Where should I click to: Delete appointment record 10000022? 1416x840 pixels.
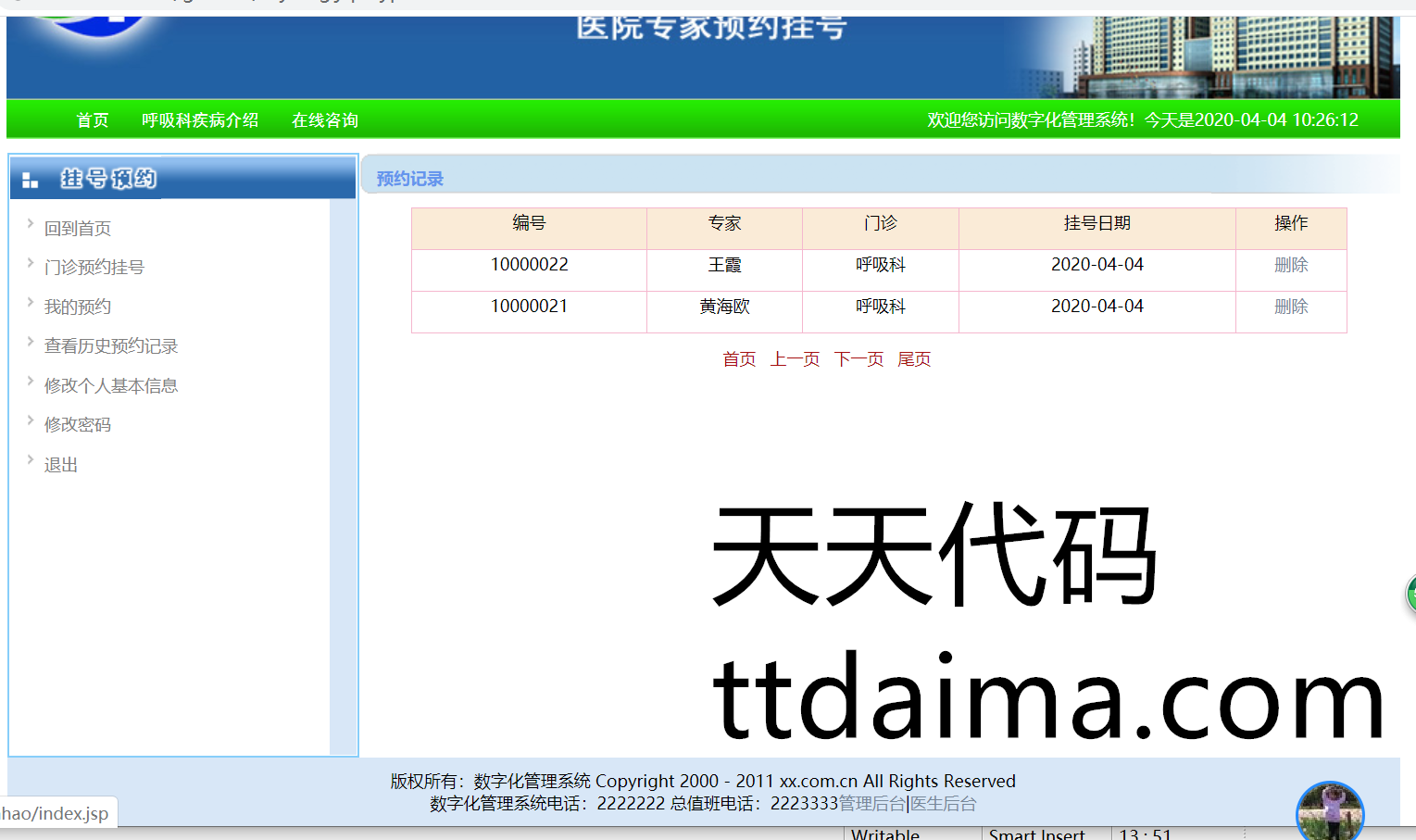click(x=1291, y=265)
